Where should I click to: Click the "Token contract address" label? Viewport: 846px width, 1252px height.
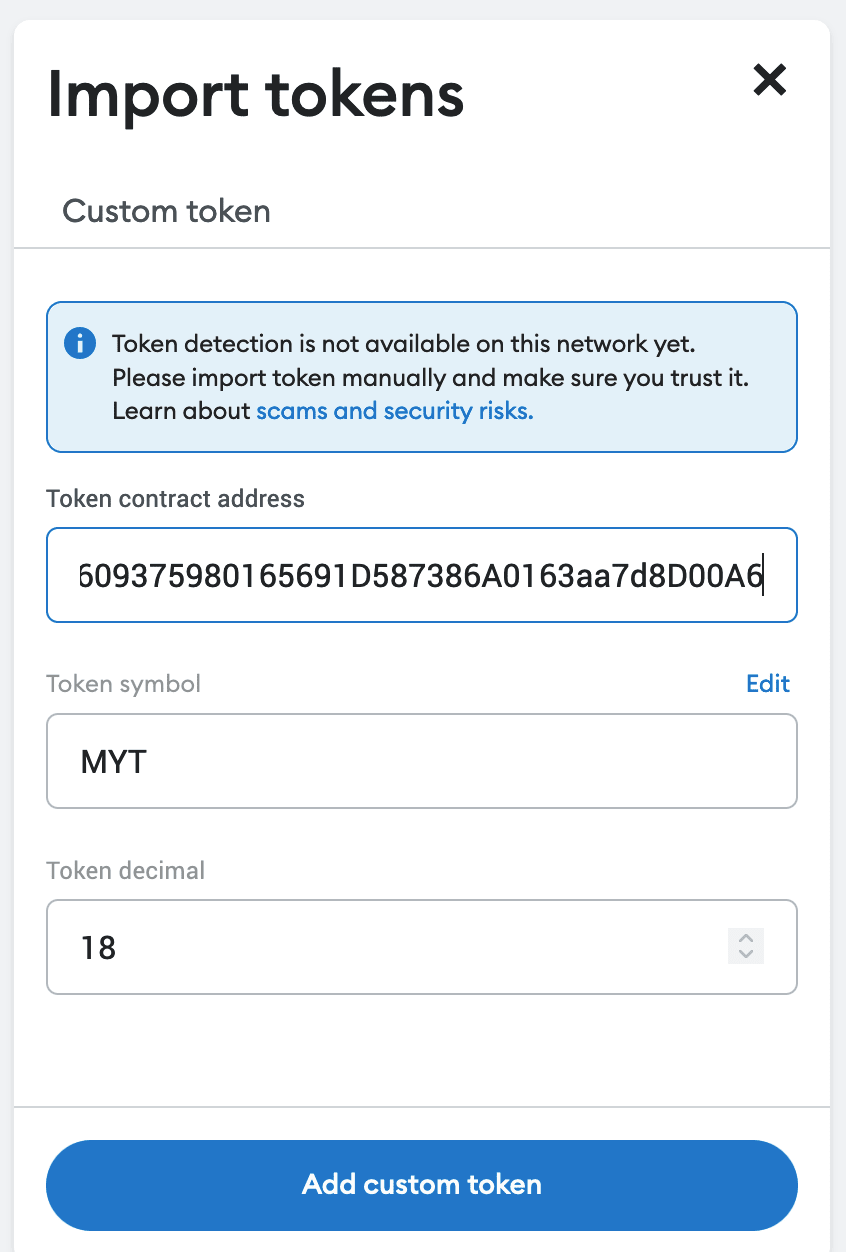[175, 498]
